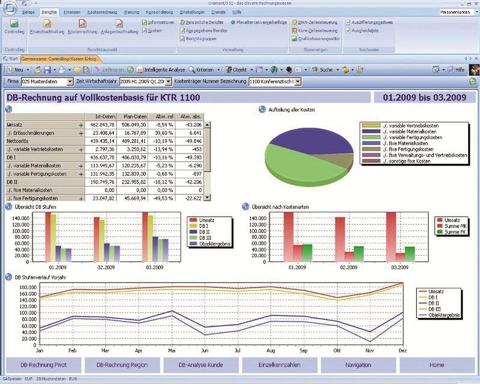Open the Einstellungen ribbon tab
Viewport: 480px width, 384px height.
pos(192,12)
